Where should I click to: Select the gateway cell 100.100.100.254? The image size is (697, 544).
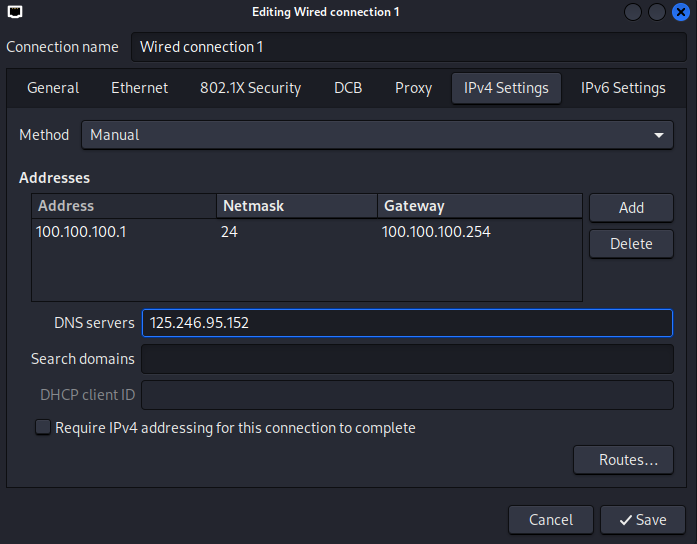tap(436, 232)
